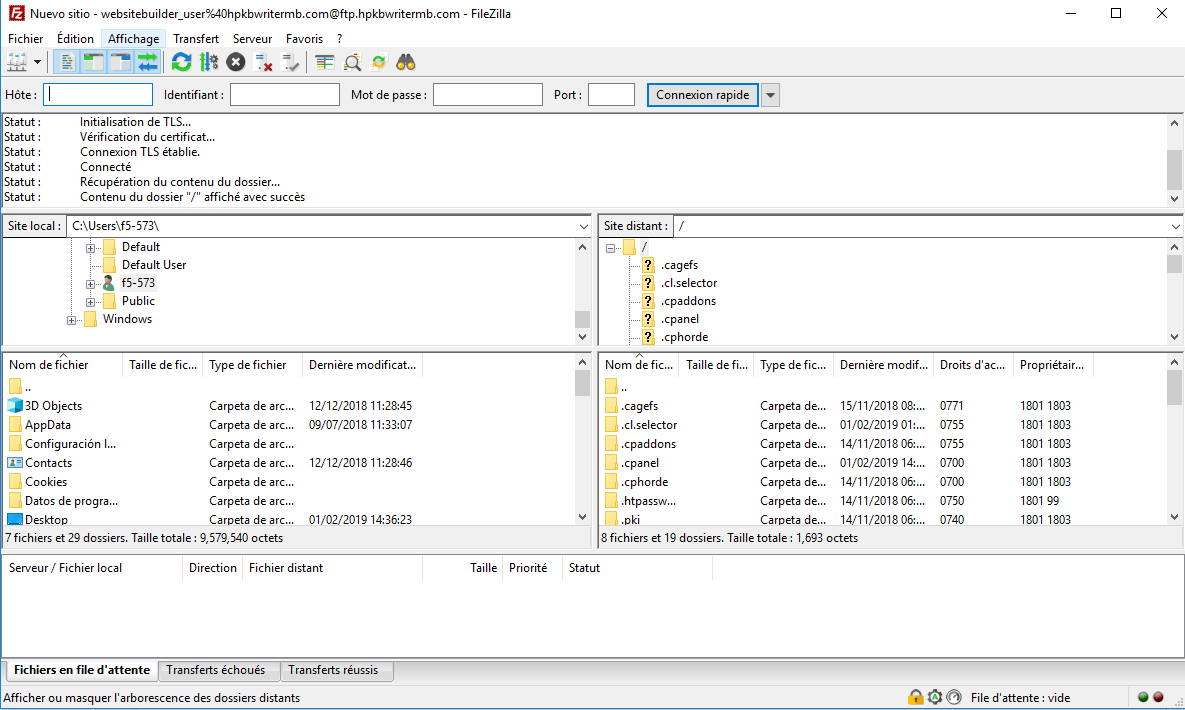The height and width of the screenshot is (710, 1185).
Task: Open the Serveur menu
Action: [252, 39]
